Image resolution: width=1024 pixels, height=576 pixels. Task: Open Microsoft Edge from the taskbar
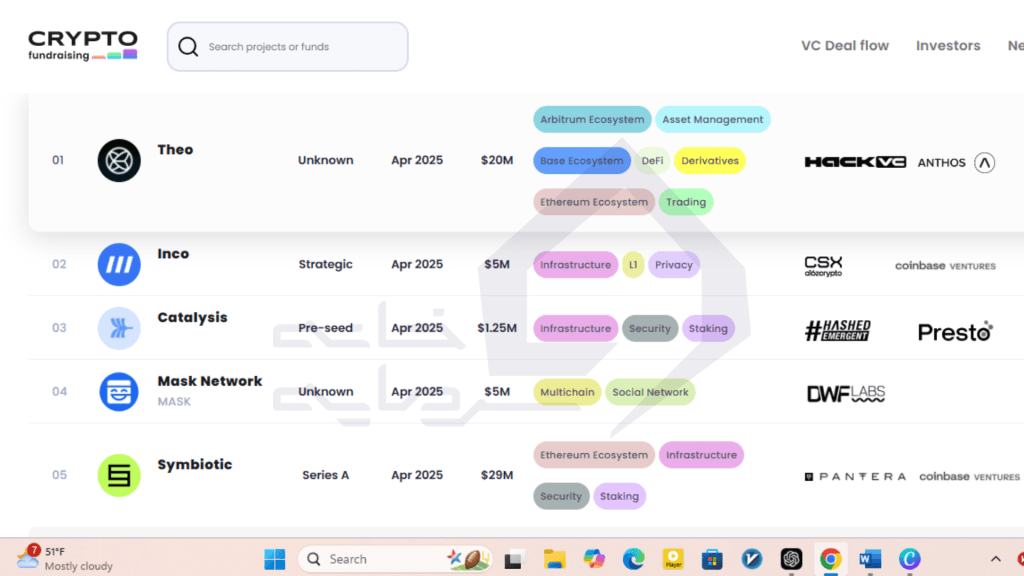633,559
